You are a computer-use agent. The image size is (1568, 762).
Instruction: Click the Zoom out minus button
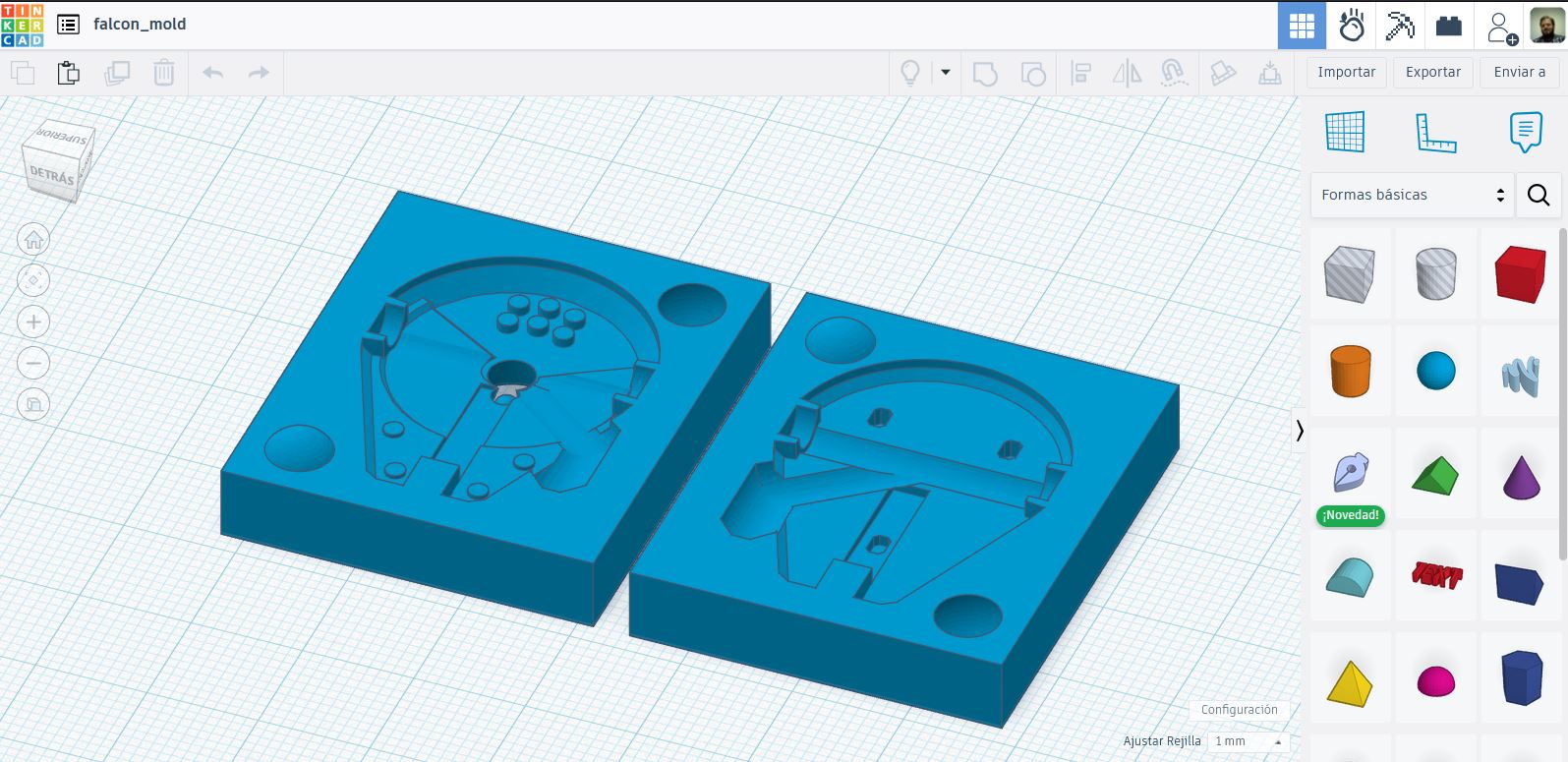33,363
